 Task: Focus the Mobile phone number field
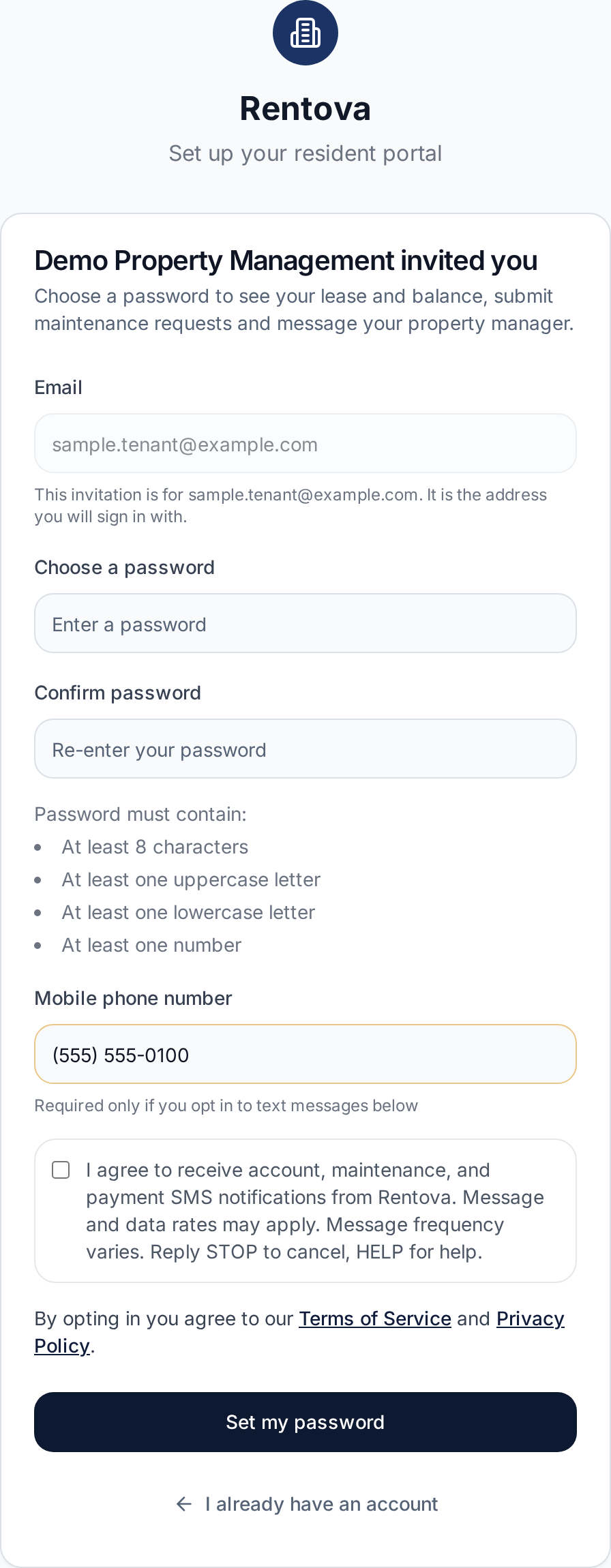(305, 1055)
